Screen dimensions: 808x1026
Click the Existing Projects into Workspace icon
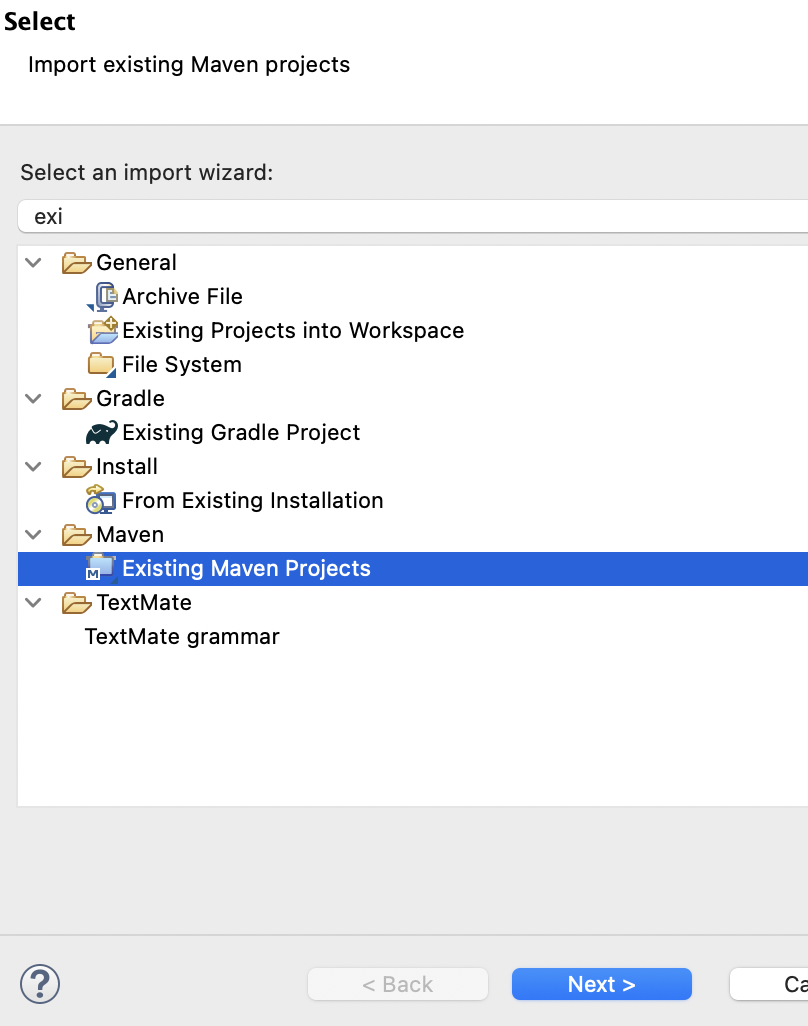tap(103, 330)
